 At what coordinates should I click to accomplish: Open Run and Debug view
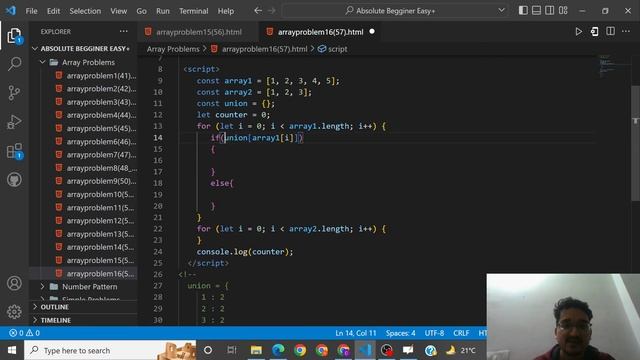point(14,122)
